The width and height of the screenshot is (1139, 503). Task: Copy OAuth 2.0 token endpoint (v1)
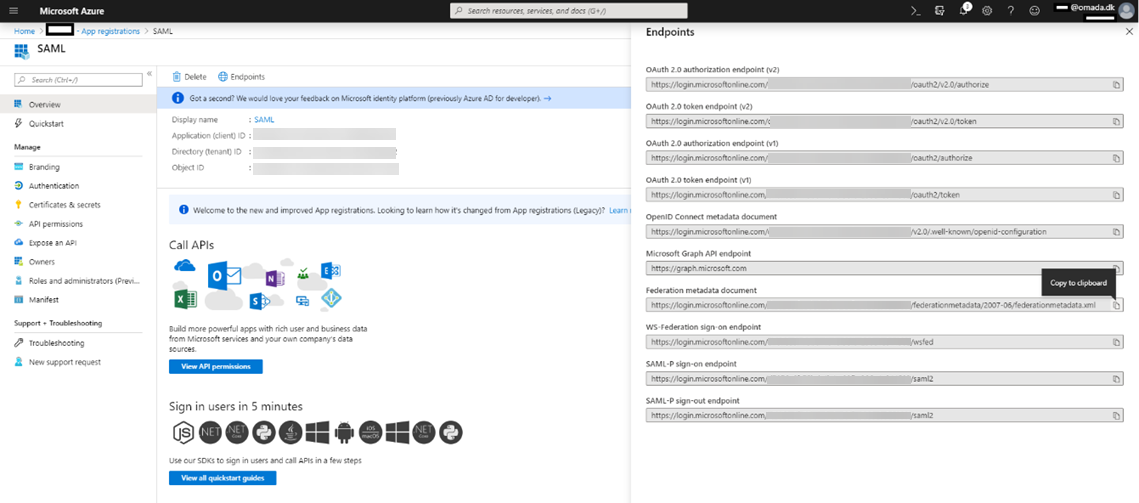pyautogui.click(x=1116, y=195)
